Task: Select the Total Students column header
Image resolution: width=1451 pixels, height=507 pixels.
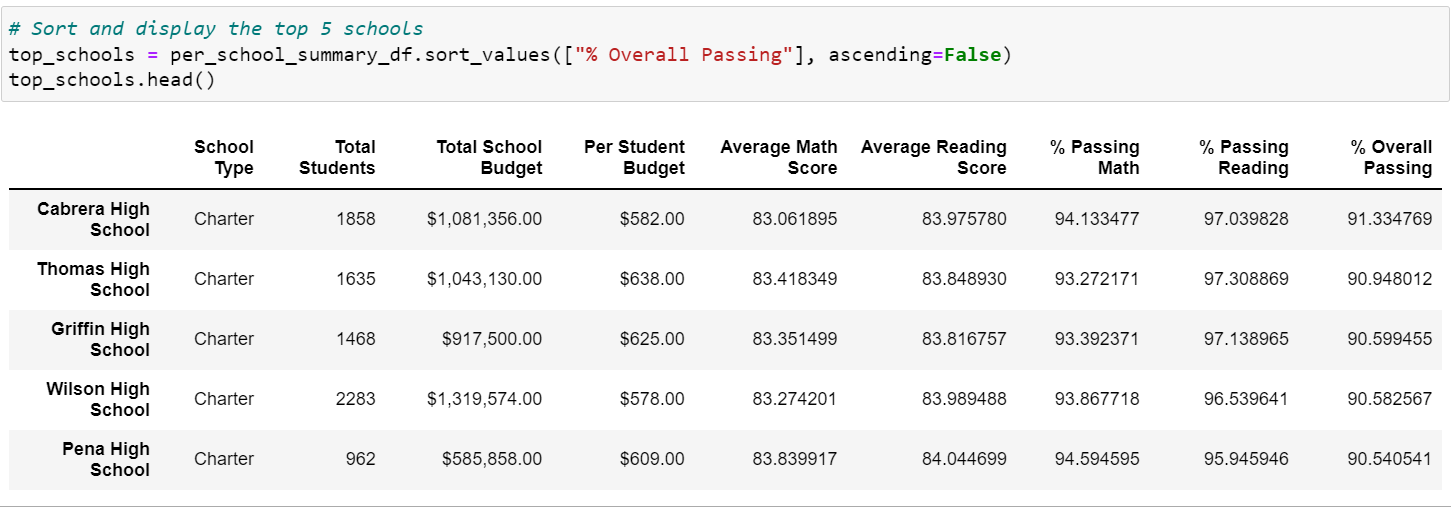Action: (337, 158)
